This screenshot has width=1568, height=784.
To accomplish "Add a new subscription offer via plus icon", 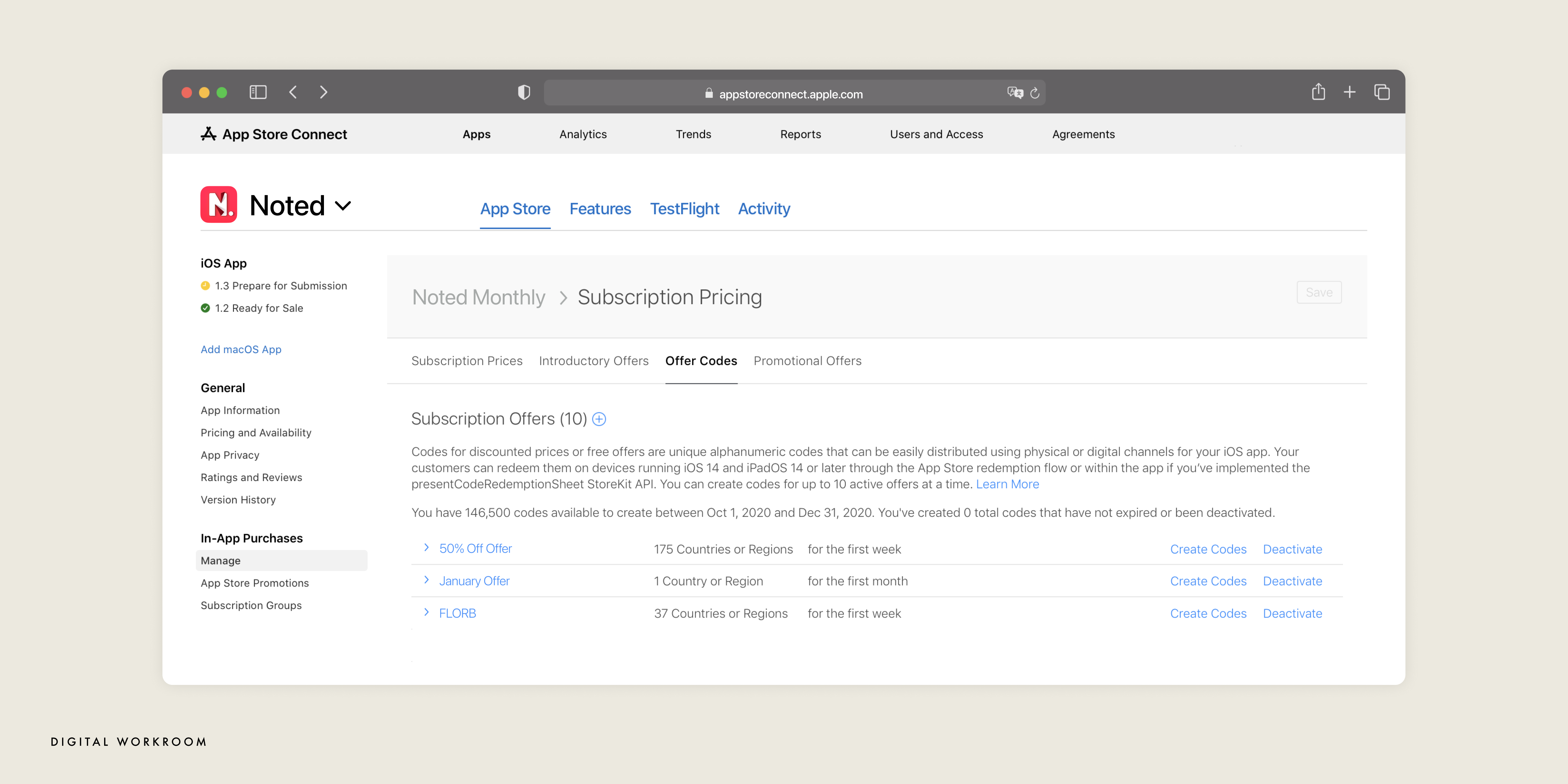I will click(600, 419).
